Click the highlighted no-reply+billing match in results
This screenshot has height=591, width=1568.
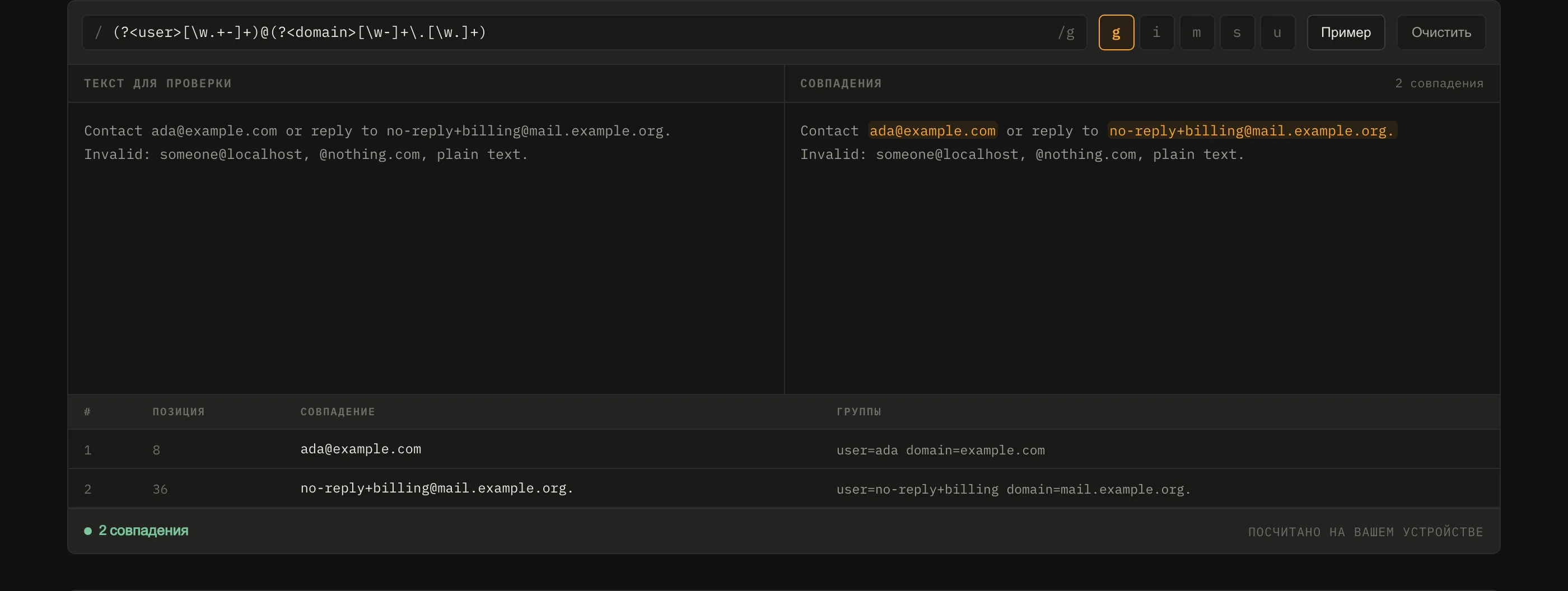pos(1252,131)
